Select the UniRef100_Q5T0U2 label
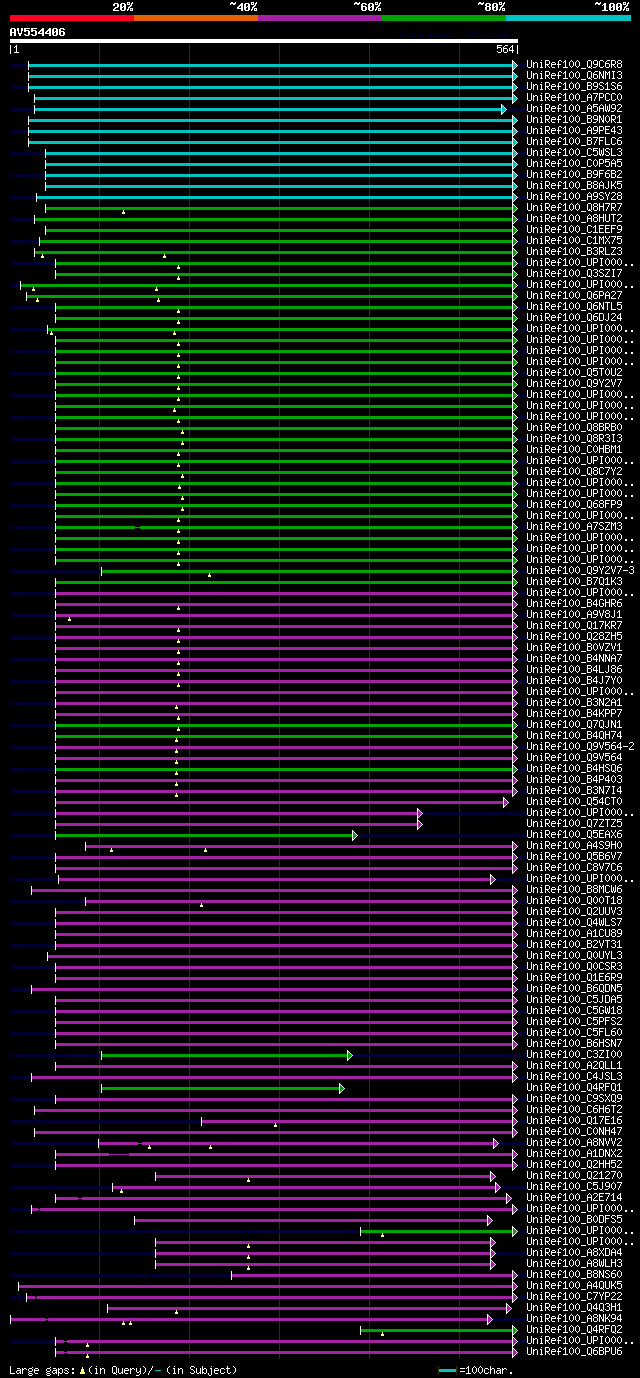Viewport: 640px width, 1378px height. click(574, 372)
